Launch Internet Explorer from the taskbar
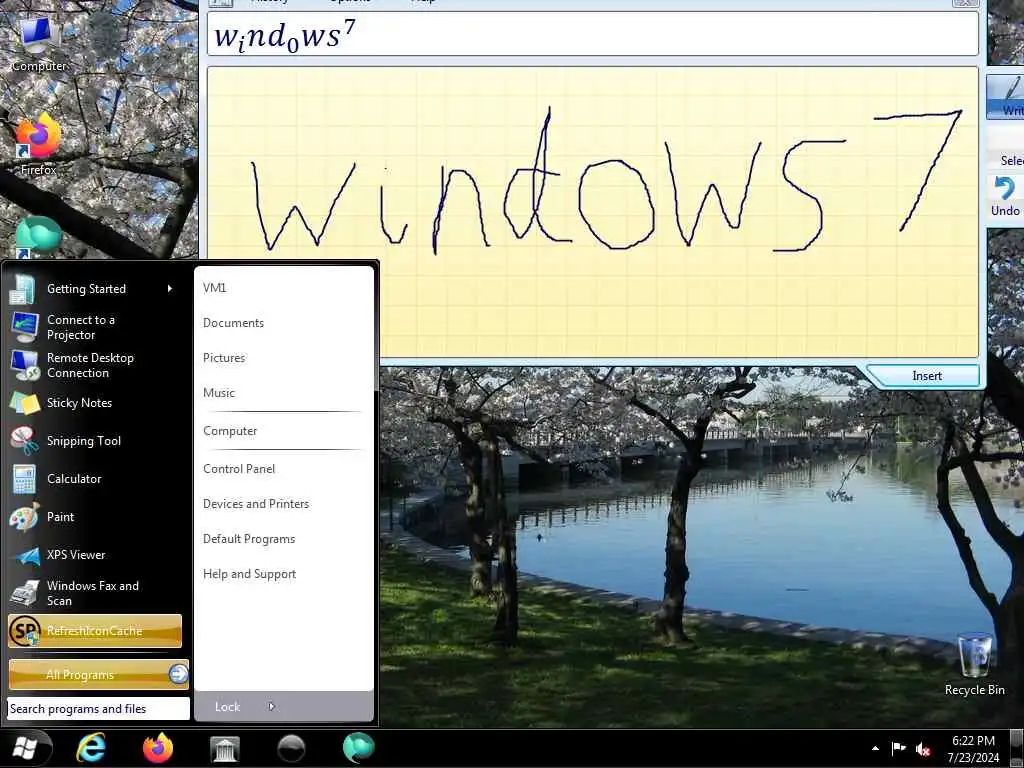Image resolution: width=1024 pixels, height=768 pixels. point(91,748)
